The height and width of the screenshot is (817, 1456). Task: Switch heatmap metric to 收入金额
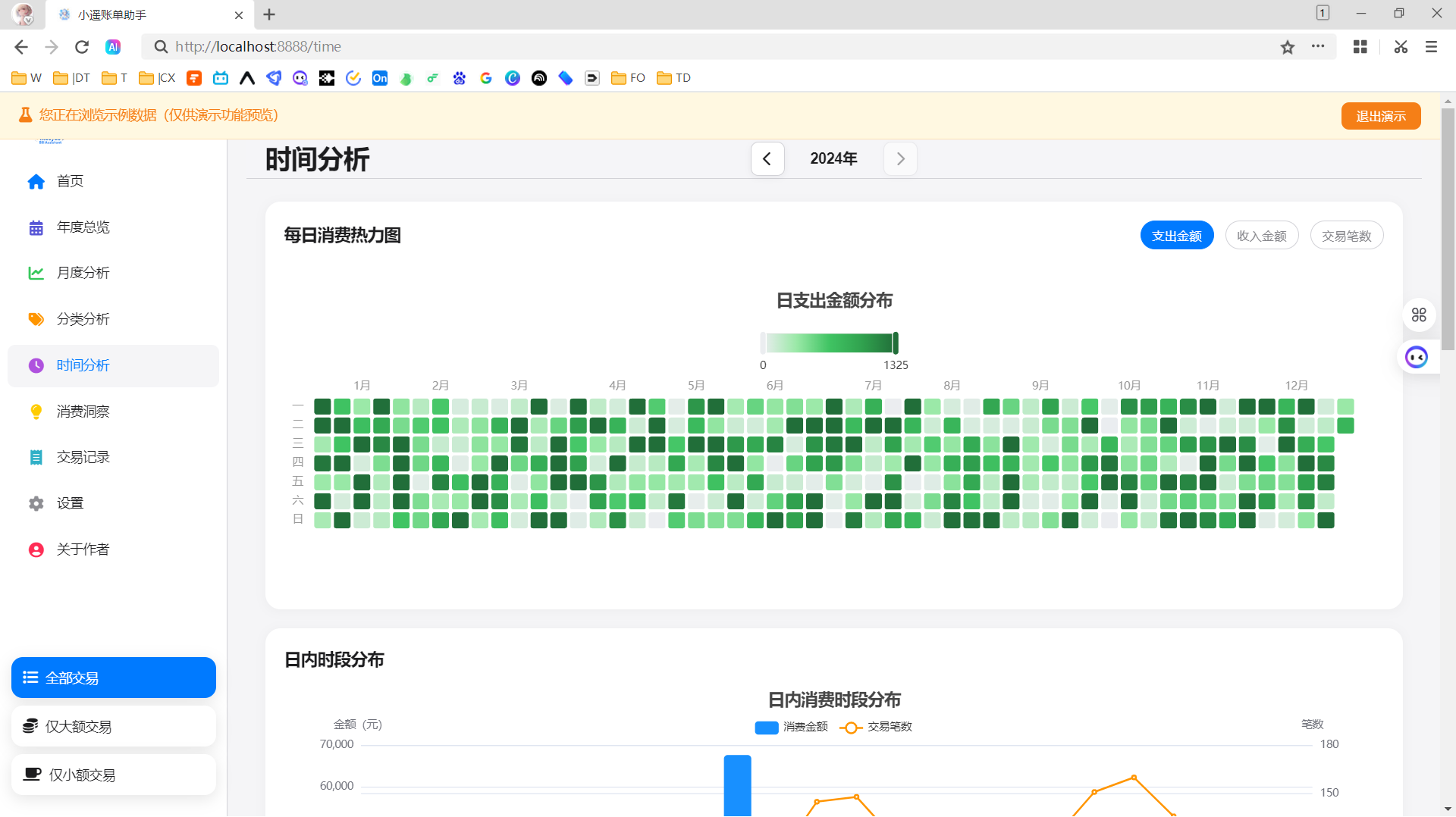[x=1261, y=235]
